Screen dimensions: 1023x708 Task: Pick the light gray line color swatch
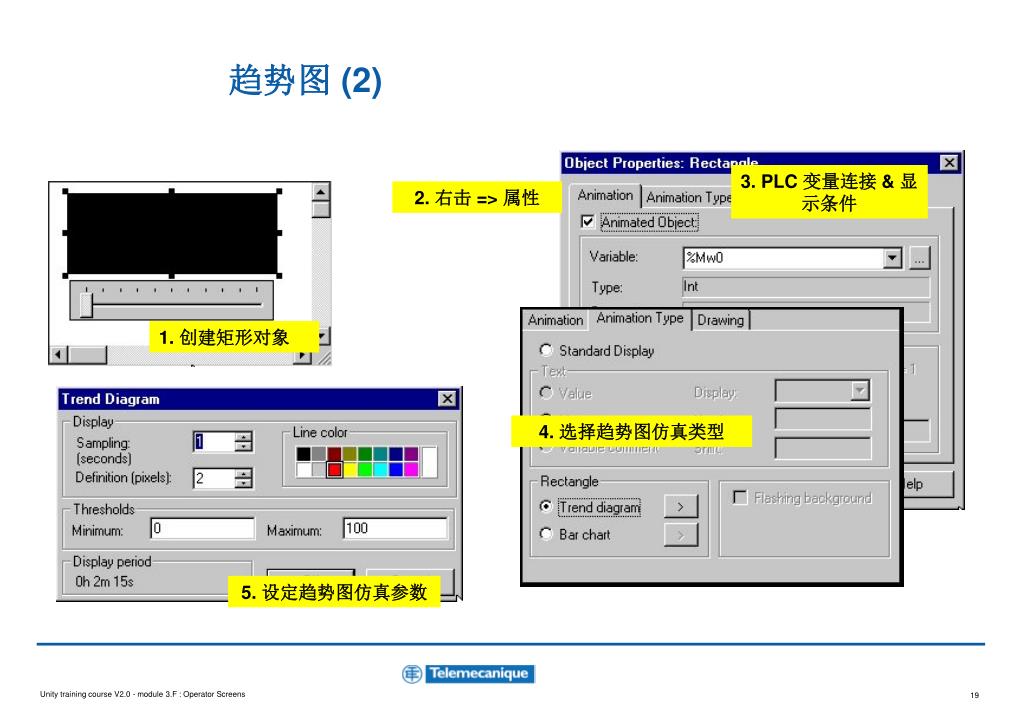coord(318,469)
